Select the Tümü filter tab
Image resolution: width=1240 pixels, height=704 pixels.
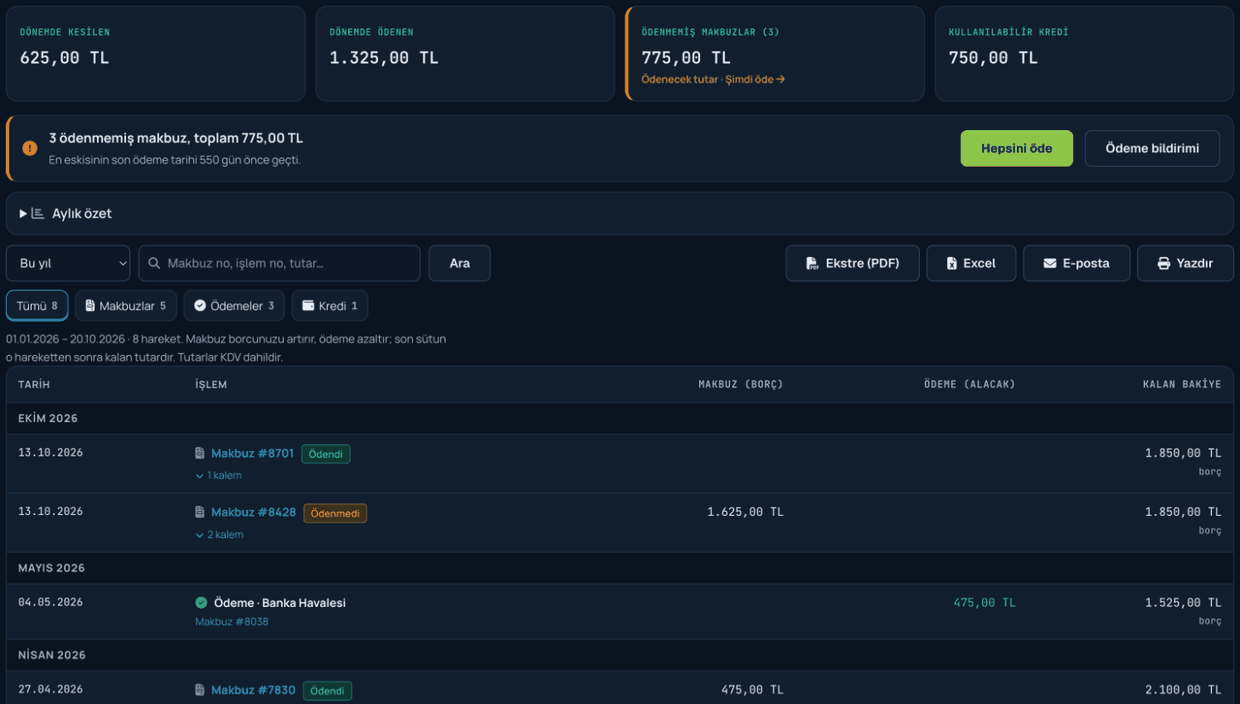pyautogui.click(x=37, y=306)
